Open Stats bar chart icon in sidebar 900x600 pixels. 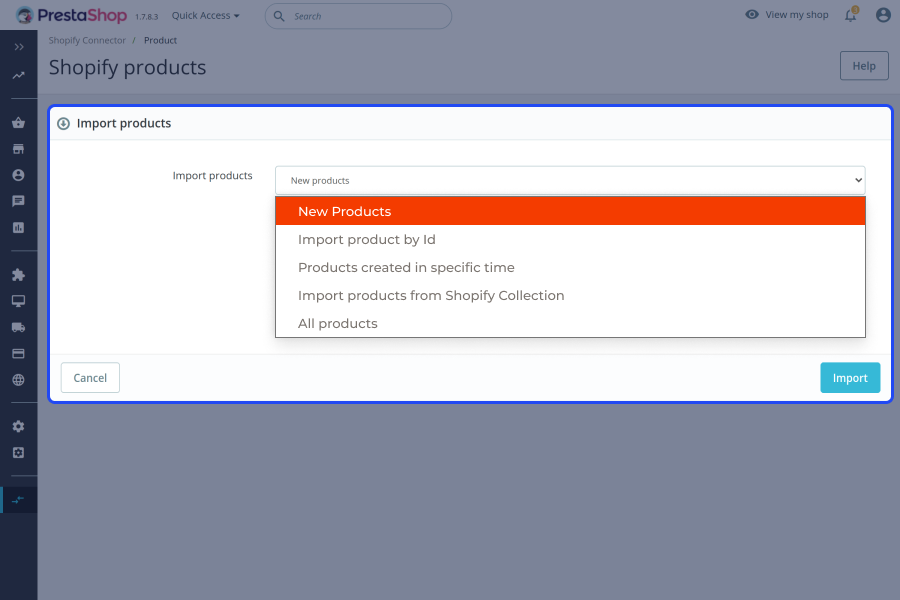click(18, 227)
